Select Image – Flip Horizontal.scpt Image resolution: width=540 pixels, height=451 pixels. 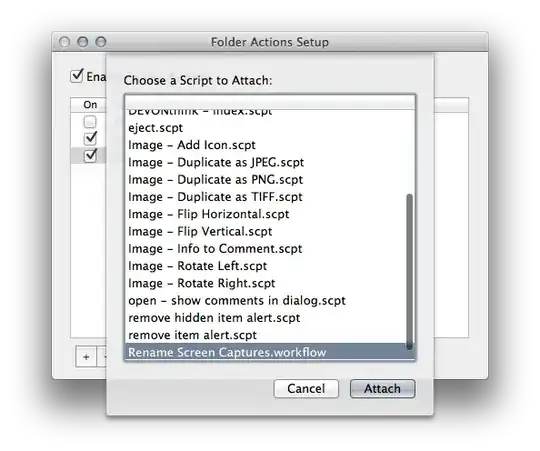pyautogui.click(x=270, y=214)
